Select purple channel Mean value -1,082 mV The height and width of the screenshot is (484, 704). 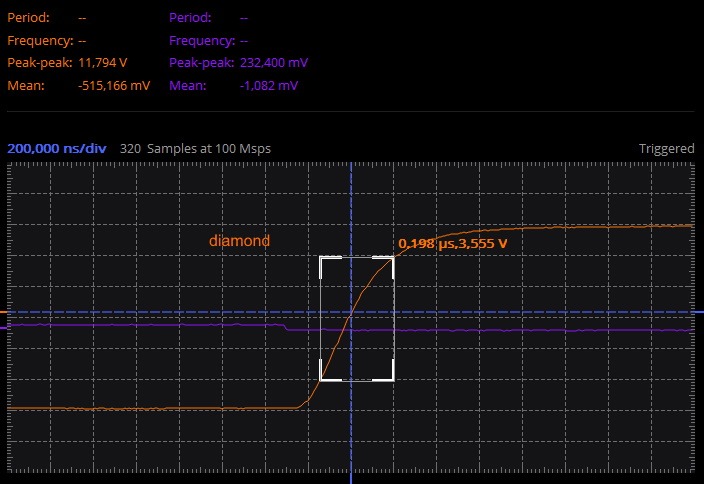(268, 85)
